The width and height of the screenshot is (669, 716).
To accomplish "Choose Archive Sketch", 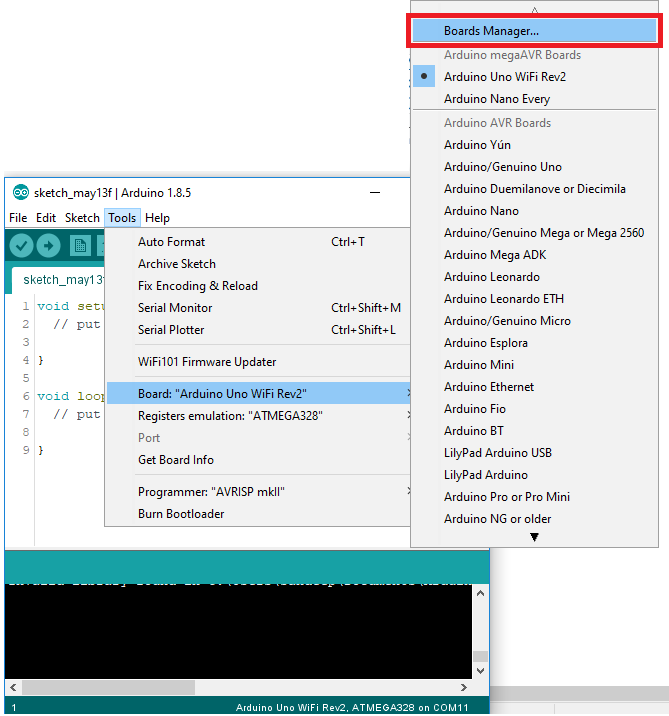I will pos(258,264).
